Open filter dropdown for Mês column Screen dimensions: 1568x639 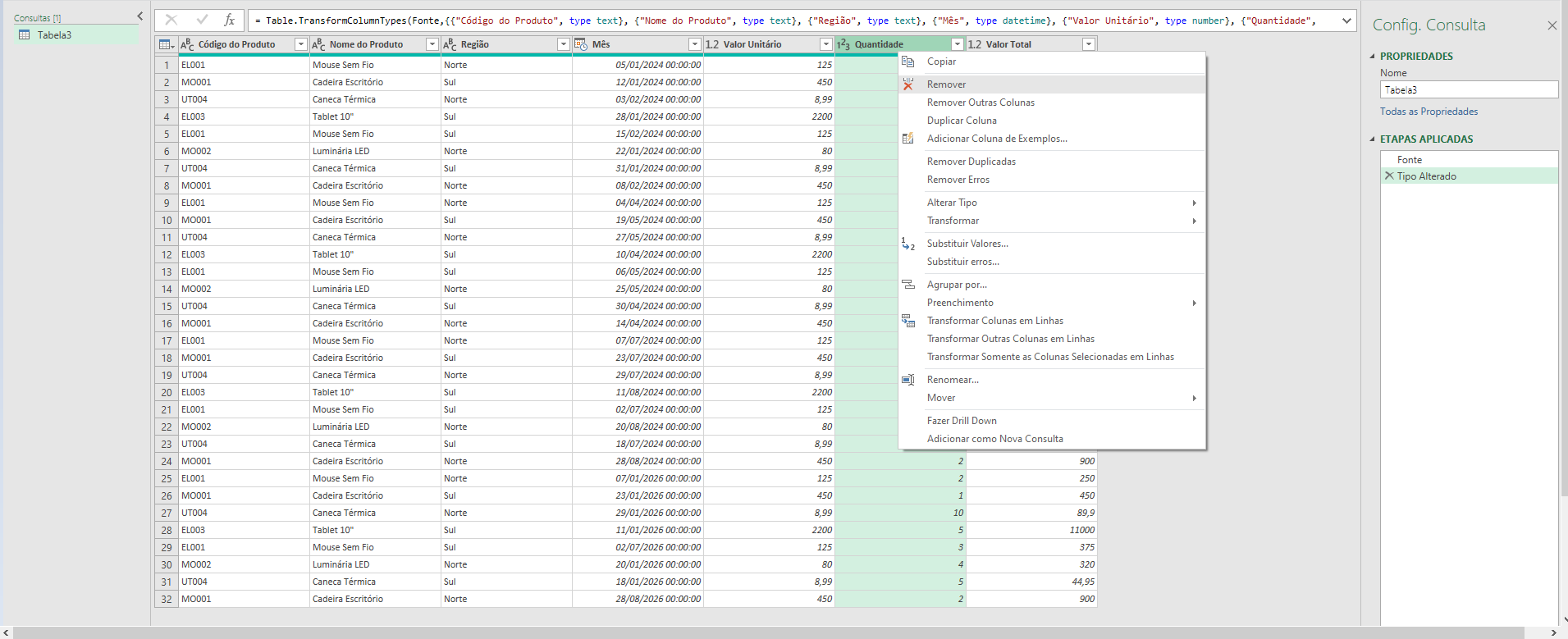click(x=695, y=44)
